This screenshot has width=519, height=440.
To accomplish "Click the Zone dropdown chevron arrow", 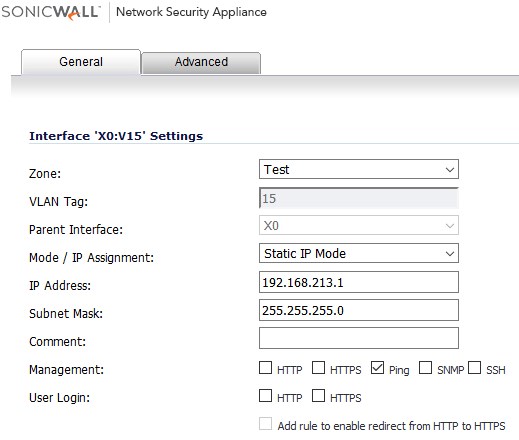I will tap(450, 170).
